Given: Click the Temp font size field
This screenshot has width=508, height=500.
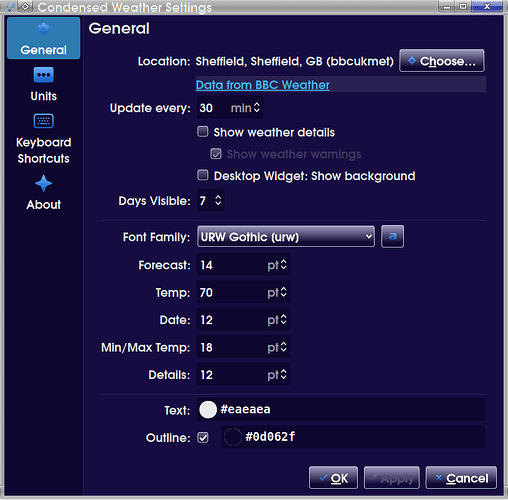Looking at the screenshot, I should point(243,292).
